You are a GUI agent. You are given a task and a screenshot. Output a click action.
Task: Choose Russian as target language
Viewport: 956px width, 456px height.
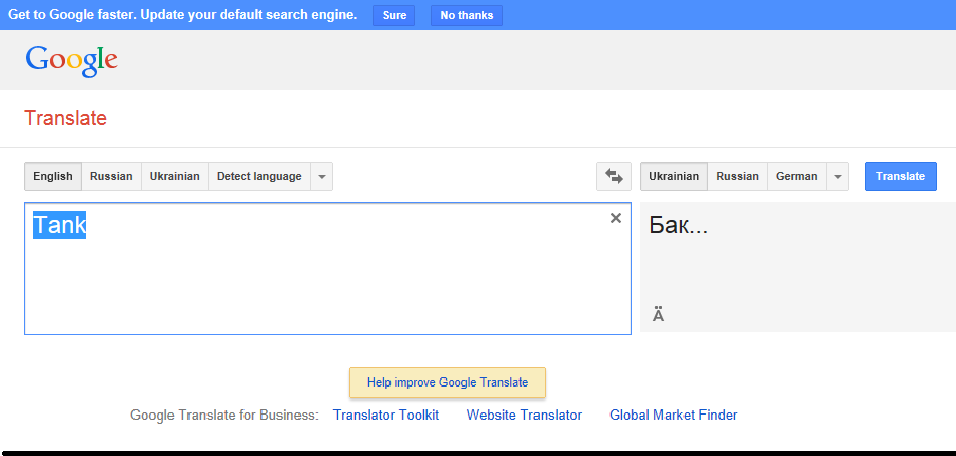tap(737, 177)
